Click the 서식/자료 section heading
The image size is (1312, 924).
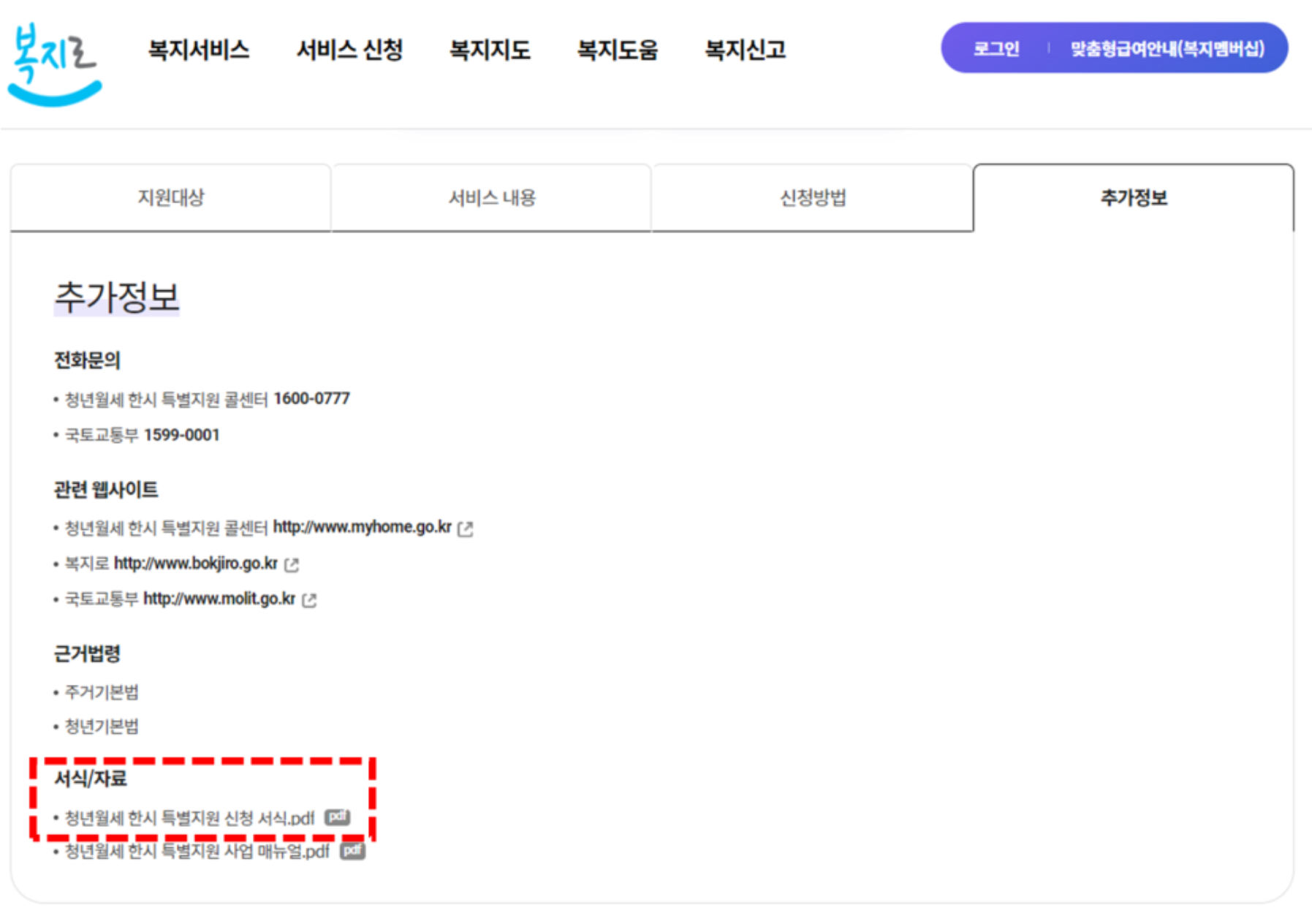click(x=91, y=779)
